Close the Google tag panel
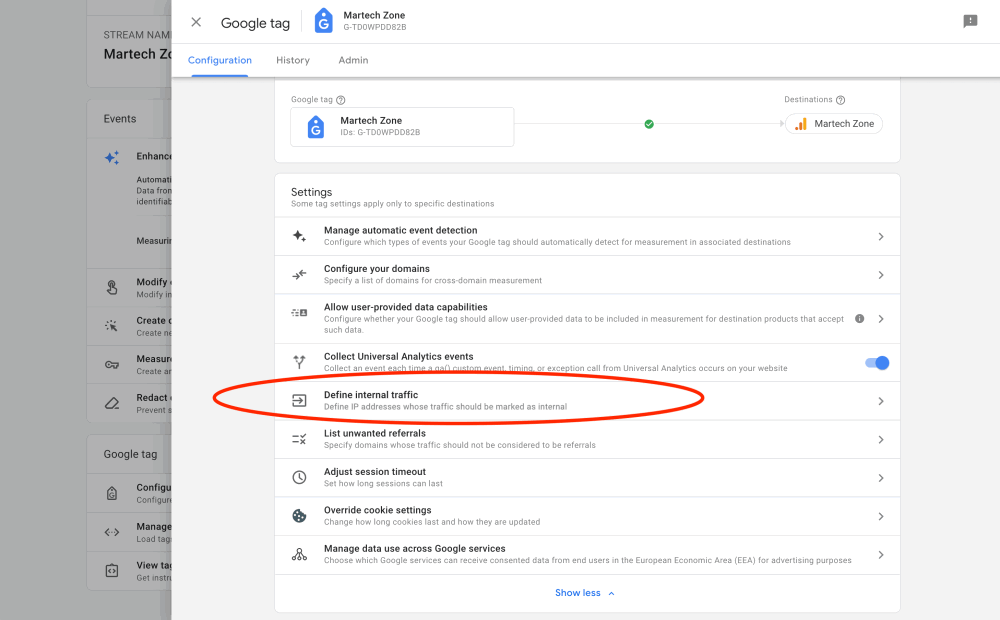This screenshot has height=620, width=1000. coord(196,22)
